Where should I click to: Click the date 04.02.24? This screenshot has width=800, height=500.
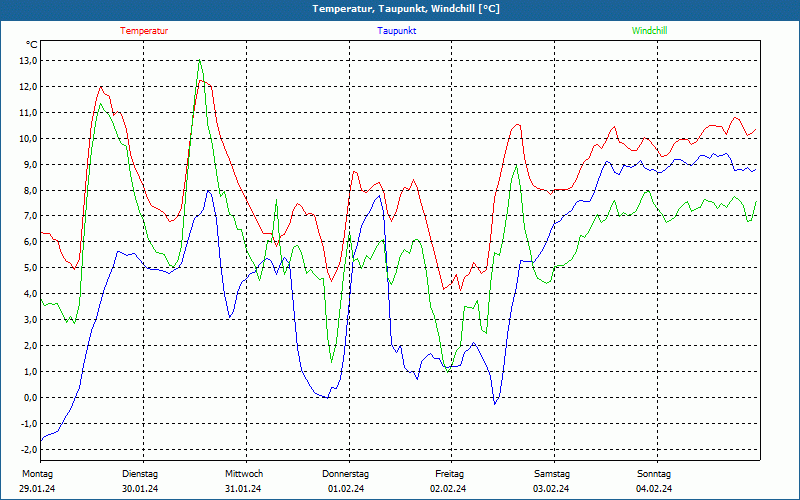654,489
